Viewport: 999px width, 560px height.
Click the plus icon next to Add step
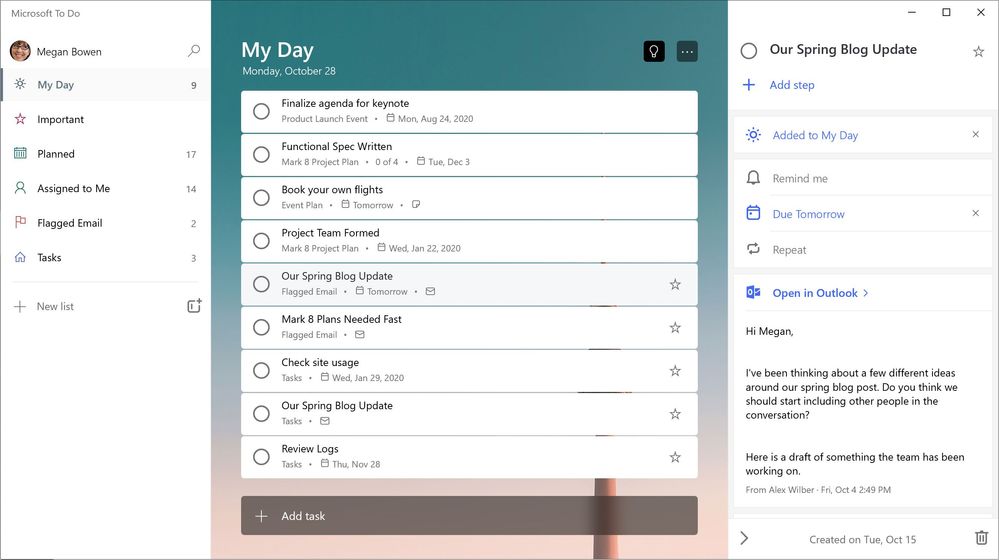(749, 85)
